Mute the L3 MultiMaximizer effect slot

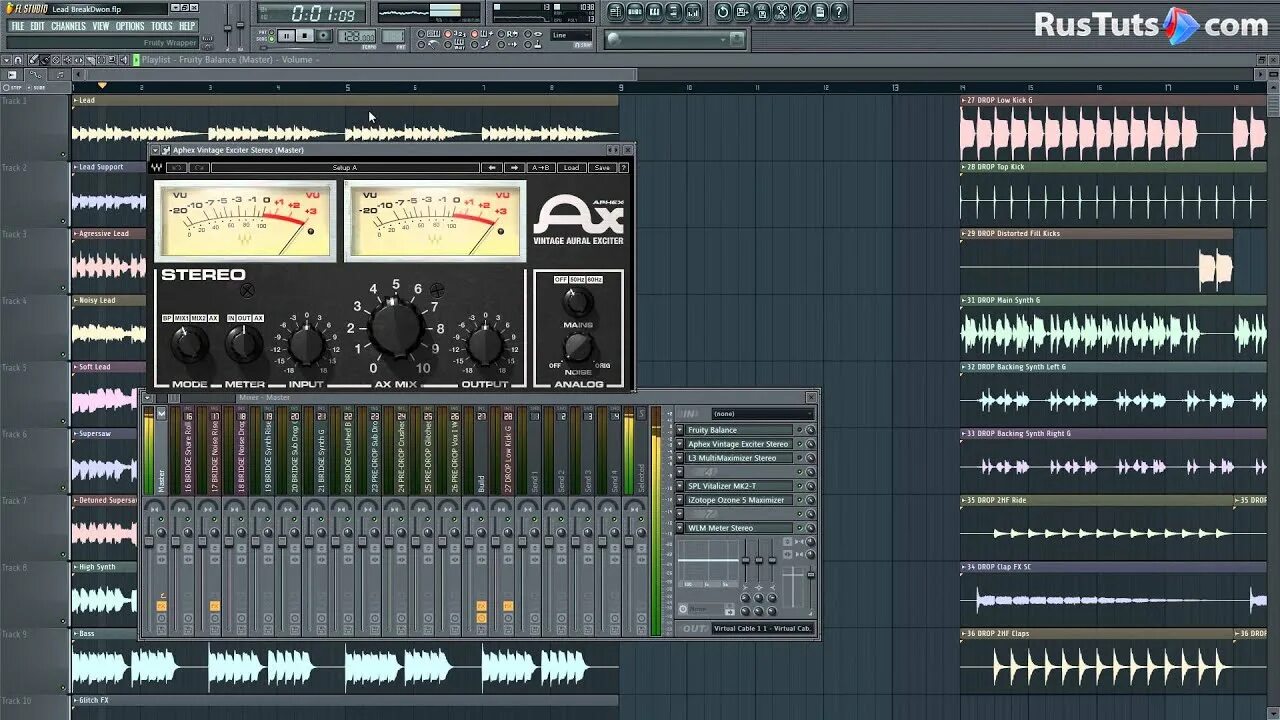pyautogui.click(x=800, y=458)
